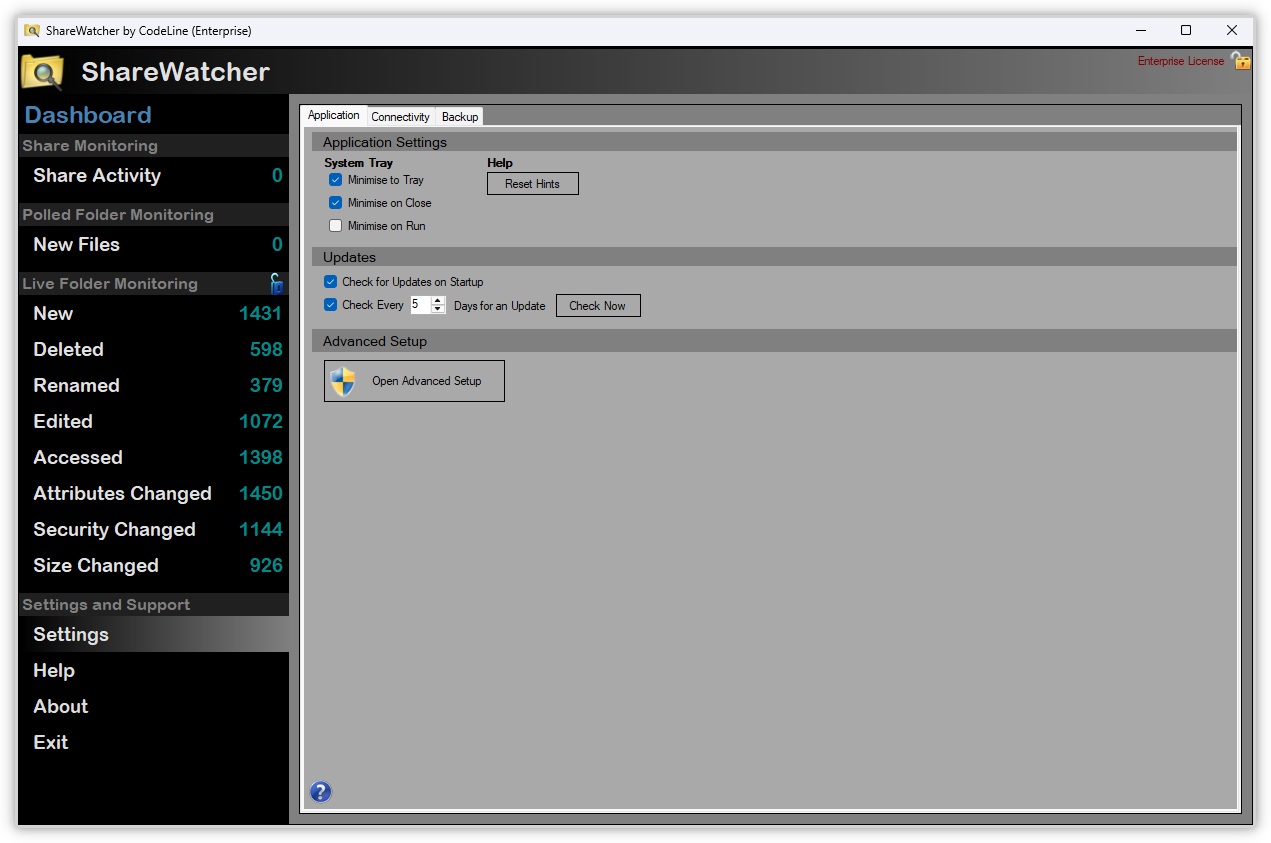Click the app icon in the title bar
Screen dimensions: 1271x843
click(31, 30)
